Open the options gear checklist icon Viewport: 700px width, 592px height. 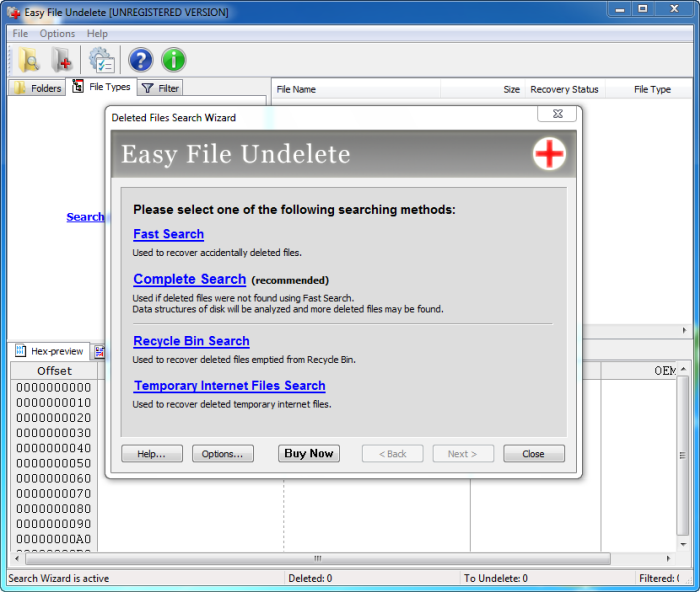(x=101, y=60)
